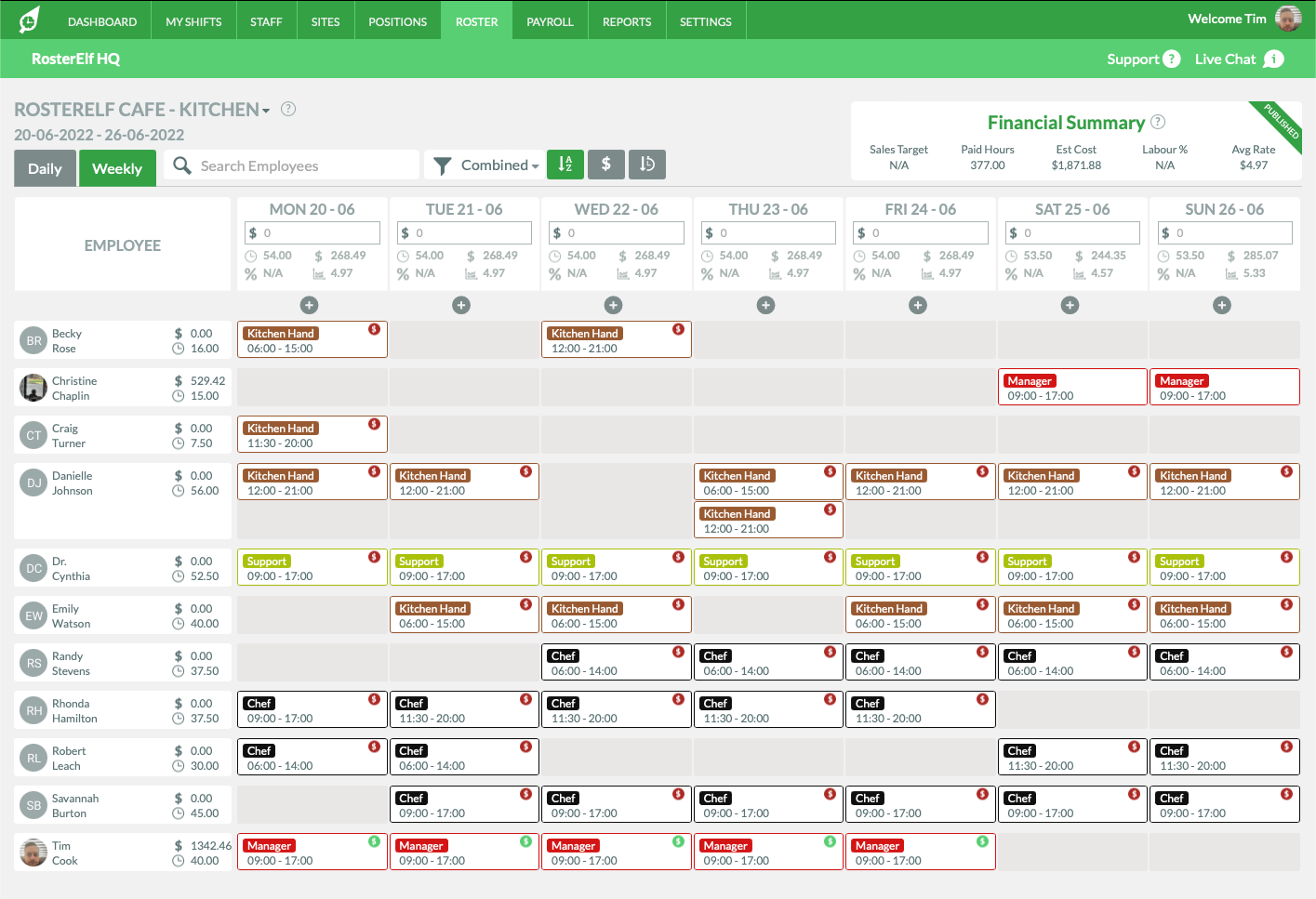
Task: Open Danielle Johnson's Thursday 12:00 - 21:00 shift
Action: pos(768,520)
